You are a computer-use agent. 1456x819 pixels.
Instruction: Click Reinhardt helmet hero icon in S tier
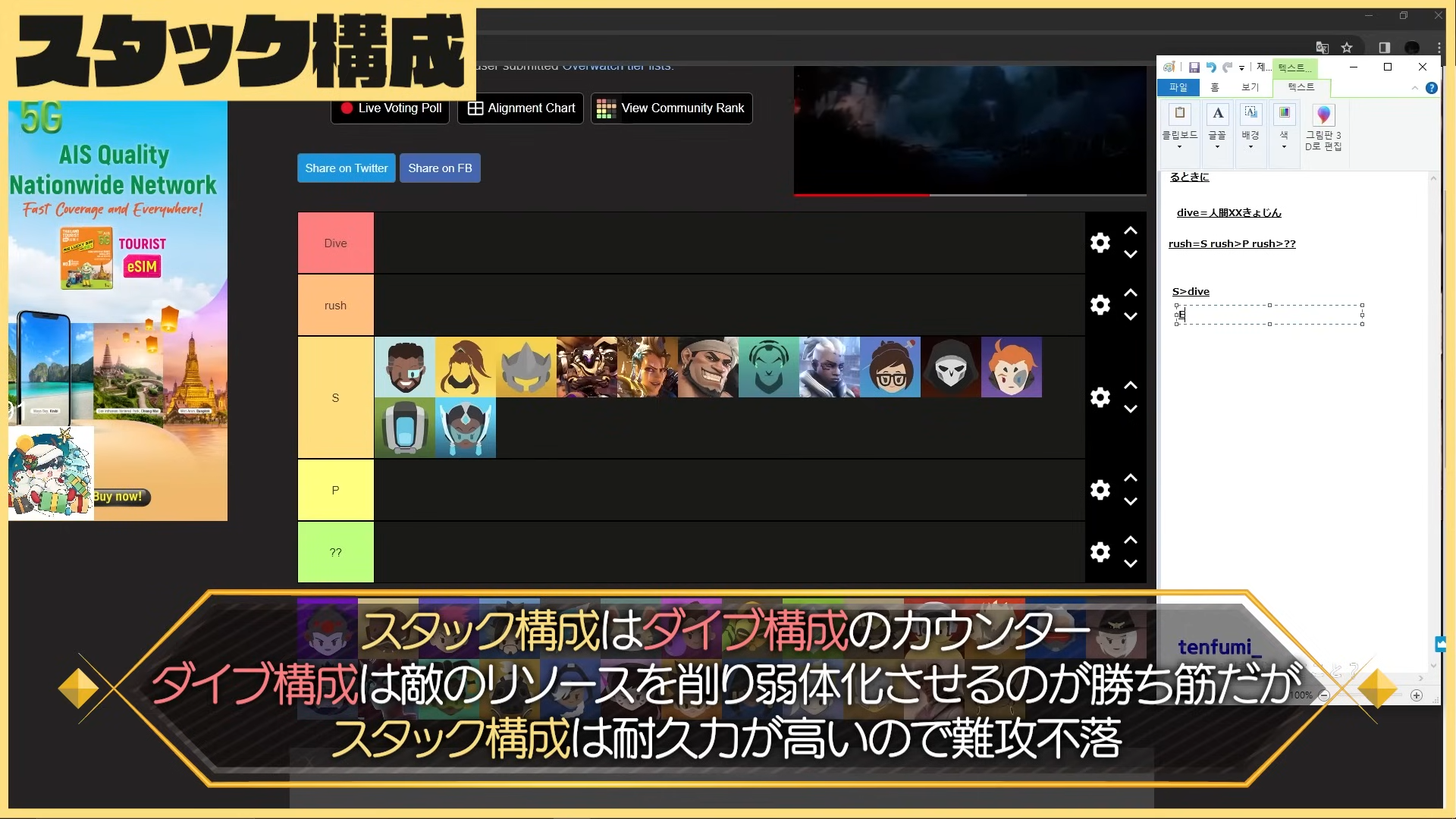pyautogui.click(x=526, y=367)
